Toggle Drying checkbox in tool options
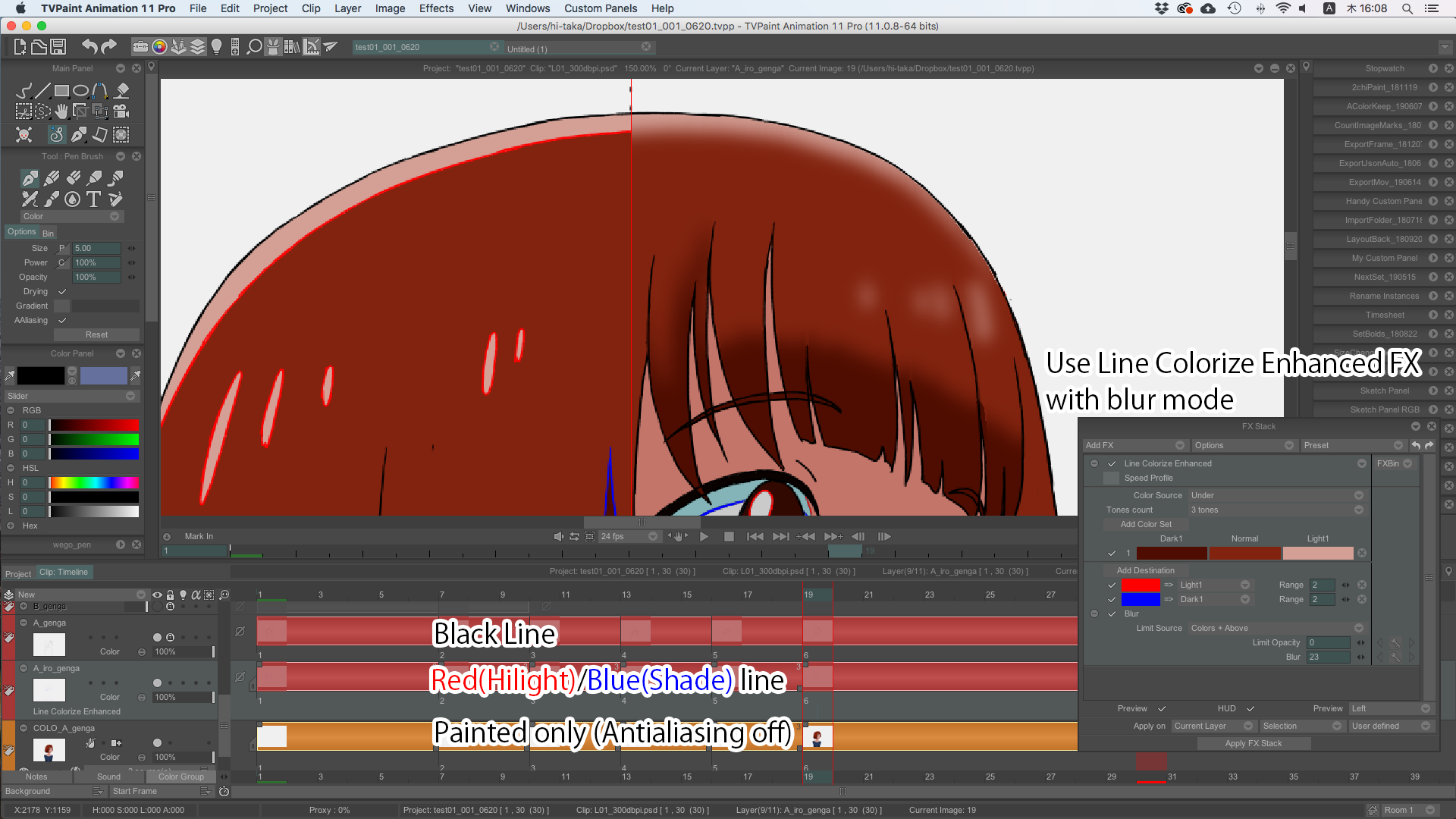The height and width of the screenshot is (819, 1456). 62,291
